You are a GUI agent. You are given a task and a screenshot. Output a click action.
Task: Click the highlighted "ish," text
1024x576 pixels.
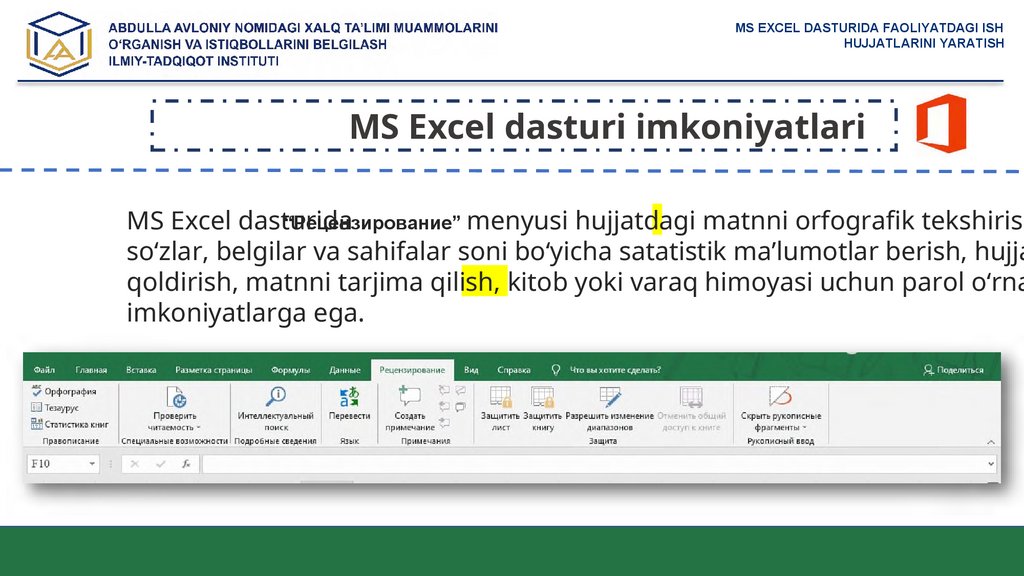[484, 281]
